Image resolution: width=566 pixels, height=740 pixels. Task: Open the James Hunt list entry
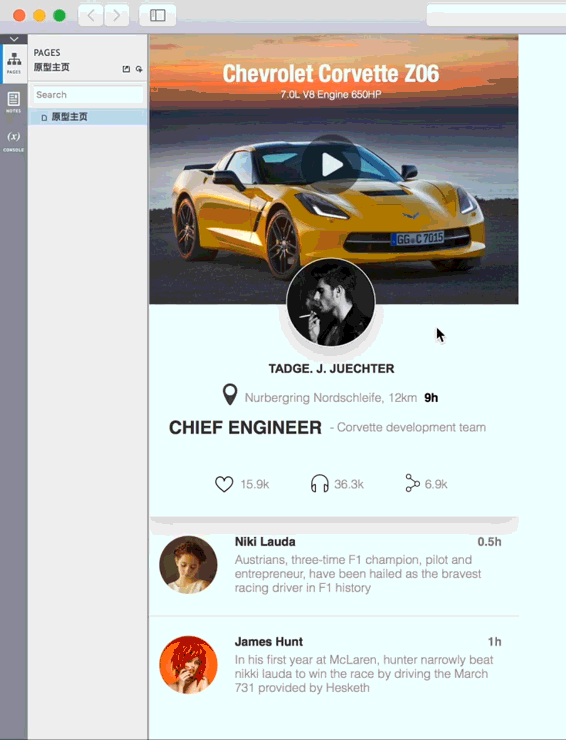pos(334,664)
